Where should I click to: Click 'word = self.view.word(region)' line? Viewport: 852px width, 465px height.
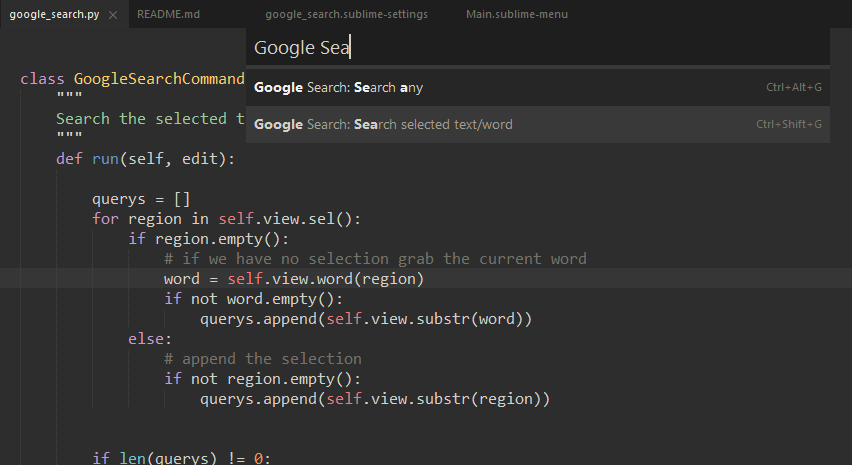[x=294, y=279]
